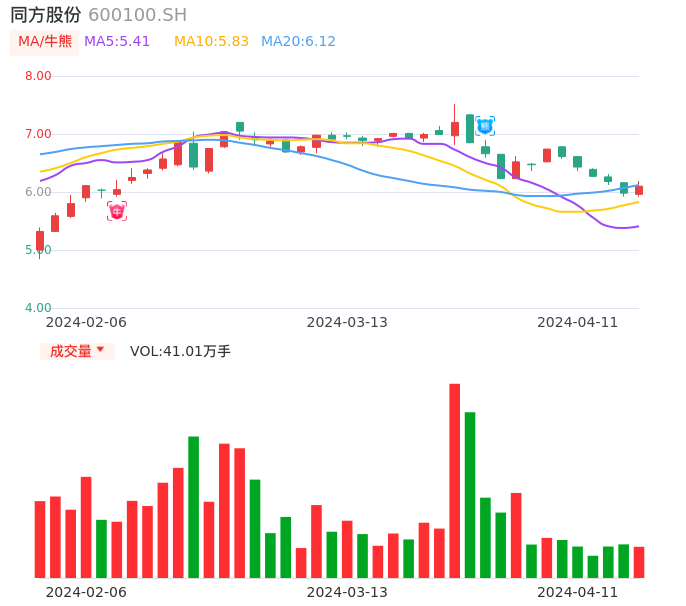The width and height of the screenshot is (686, 606).
Task: Click the VOL:41.01万手 volume readout
Action: click(180, 351)
